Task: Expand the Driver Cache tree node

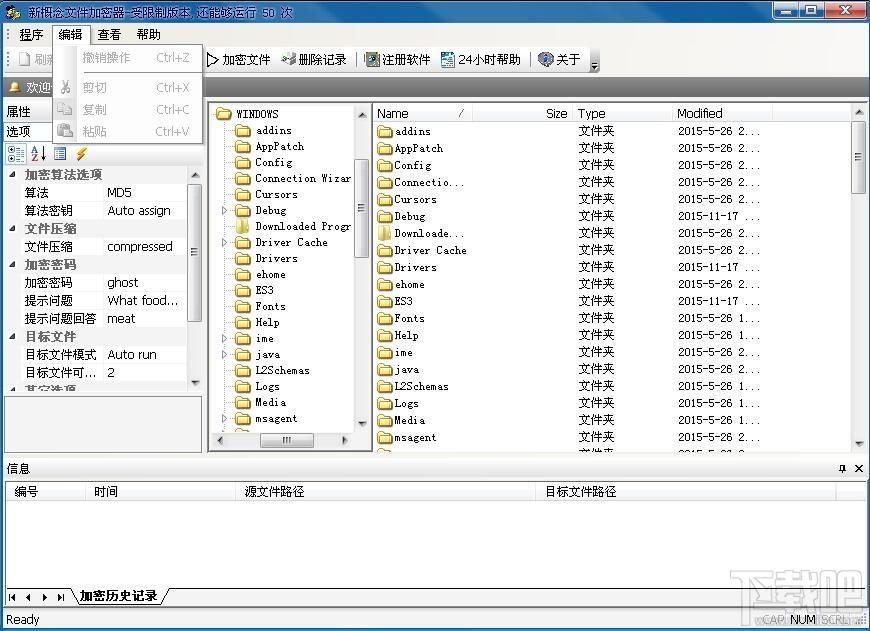Action: (x=225, y=242)
